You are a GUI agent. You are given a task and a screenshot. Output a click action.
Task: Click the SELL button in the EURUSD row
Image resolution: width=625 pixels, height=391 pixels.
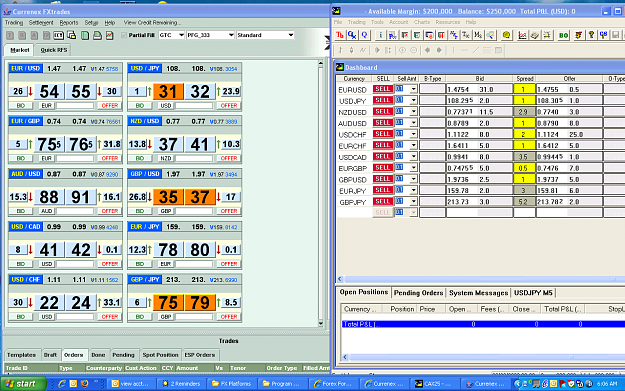pyautogui.click(x=383, y=89)
